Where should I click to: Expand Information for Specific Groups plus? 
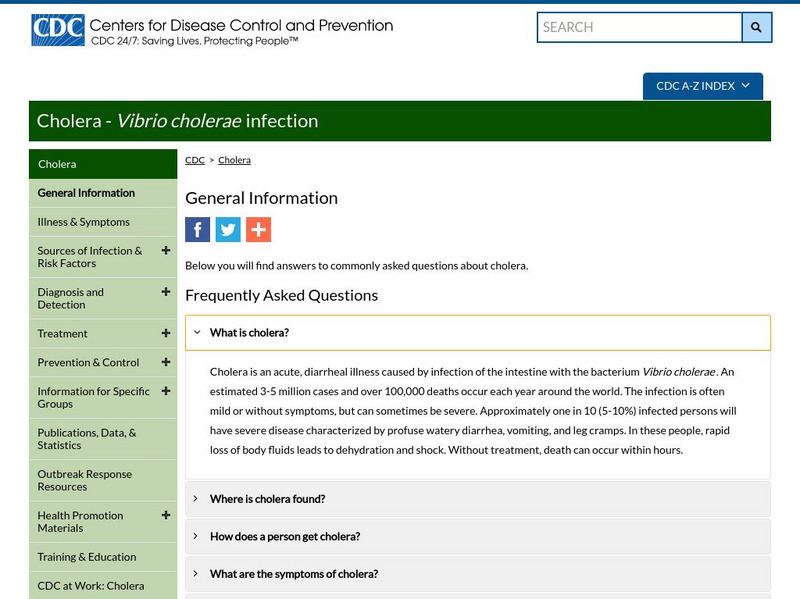(x=166, y=391)
